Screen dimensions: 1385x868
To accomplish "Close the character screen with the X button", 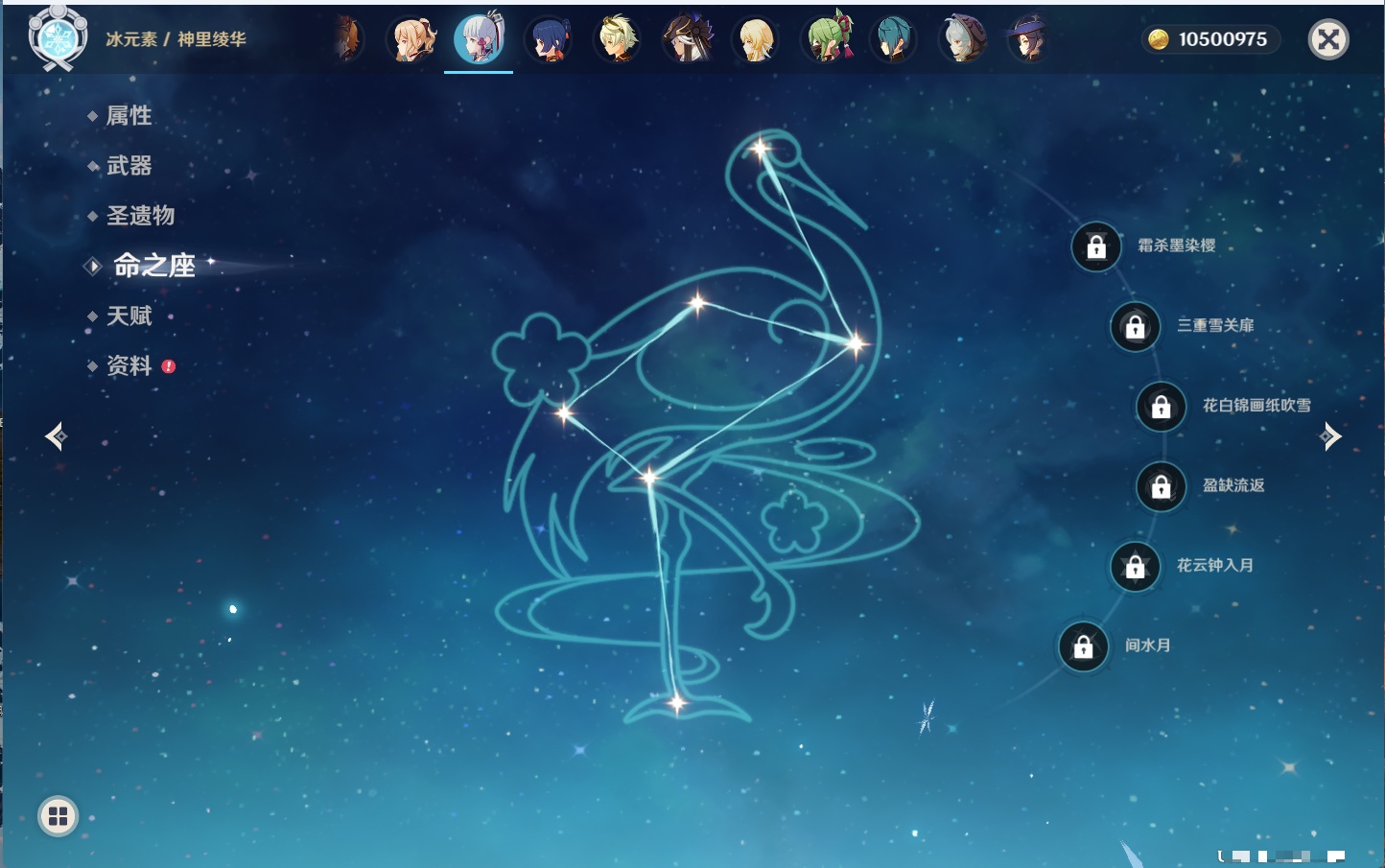I will (1328, 39).
